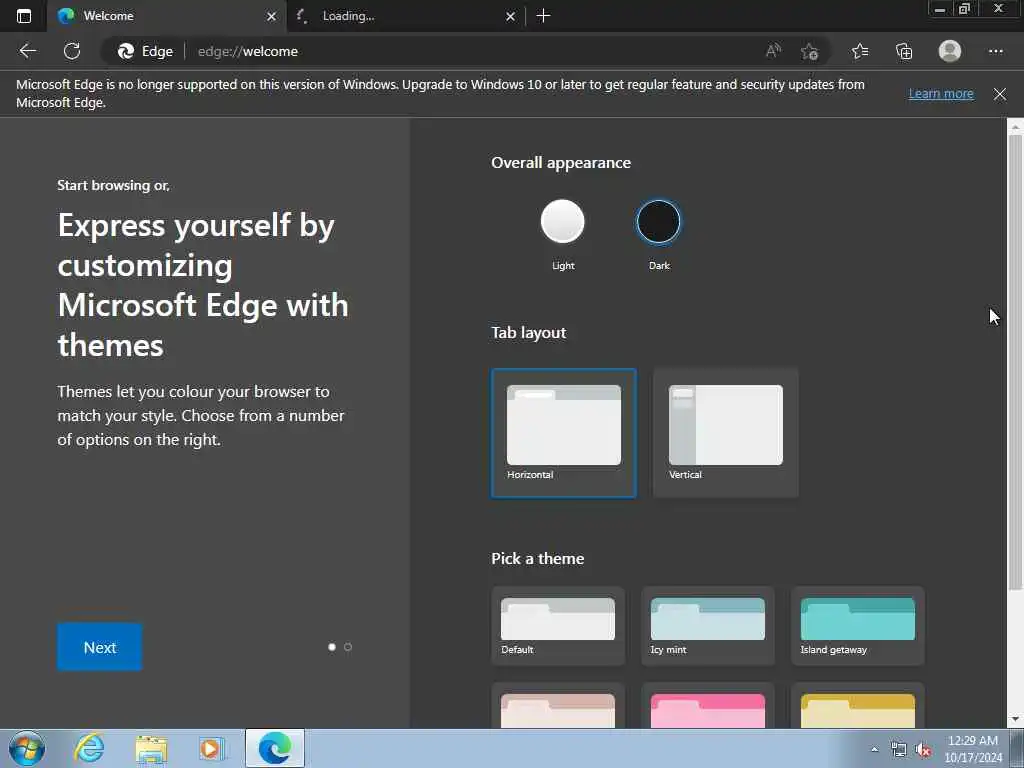The width and height of the screenshot is (1024, 768).
Task: Open the network tray icon
Action: [x=899, y=750]
